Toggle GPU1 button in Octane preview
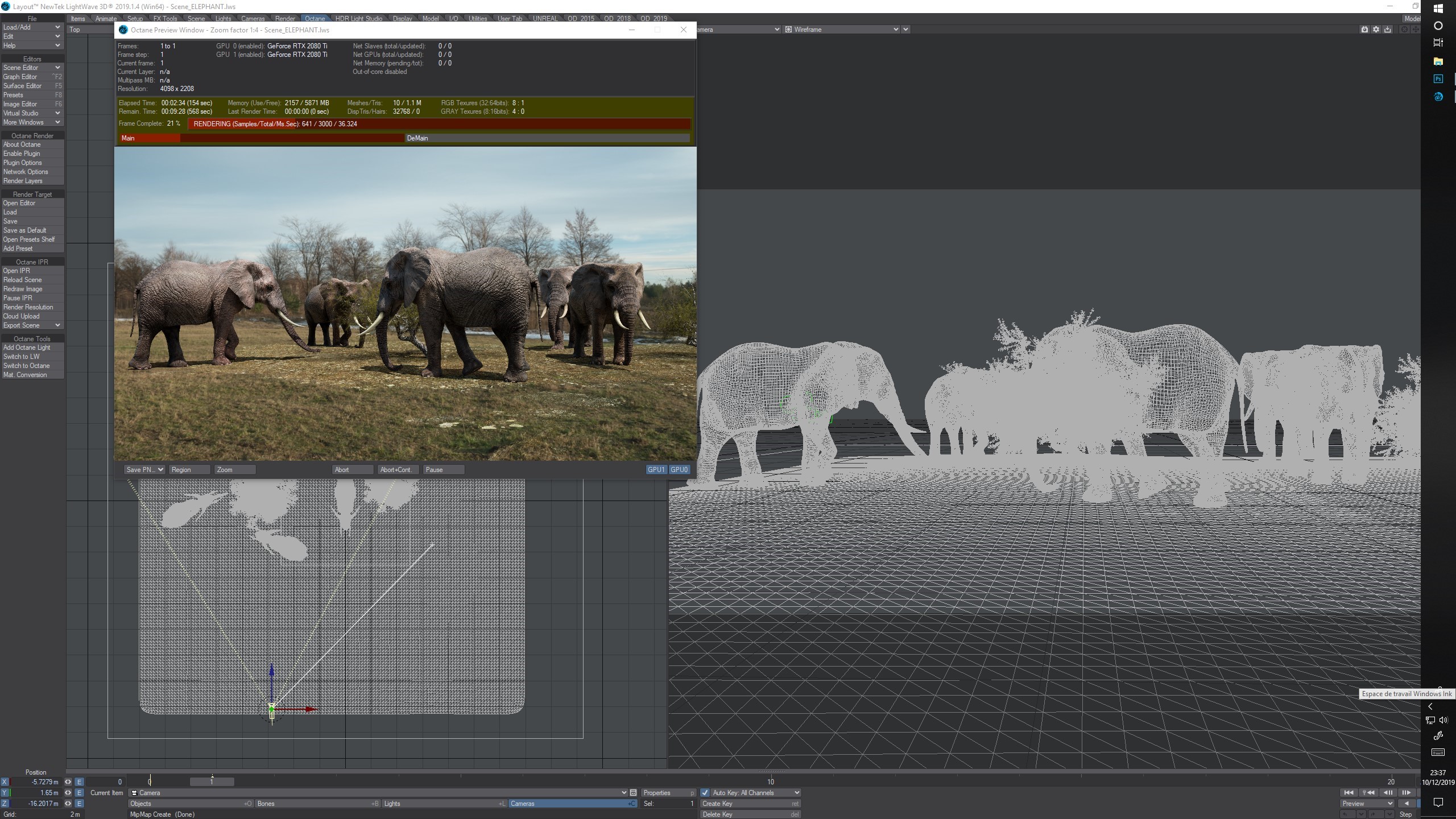 (x=656, y=470)
